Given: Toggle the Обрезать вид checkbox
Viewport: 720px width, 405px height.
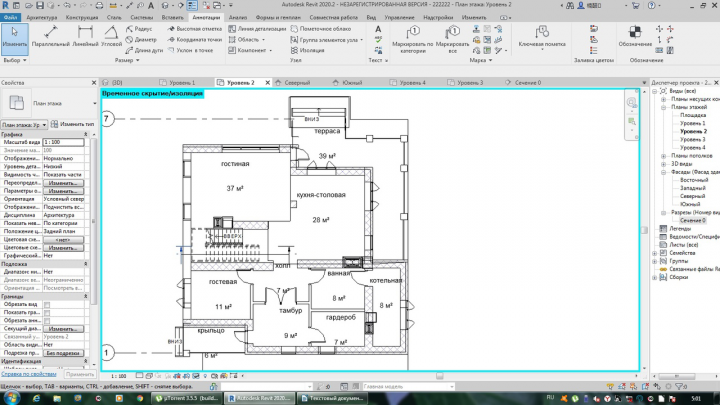Looking at the screenshot, I should (47, 304).
